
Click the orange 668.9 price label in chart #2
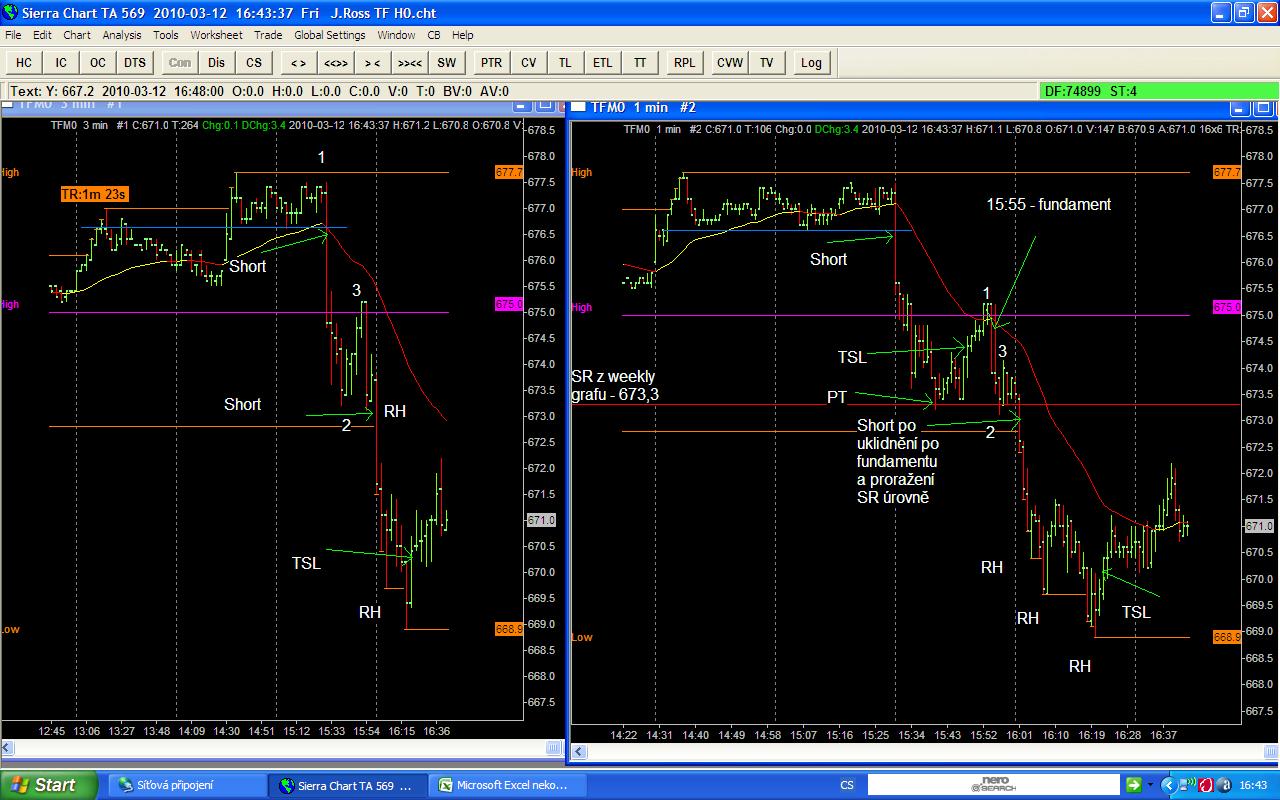(1226, 637)
